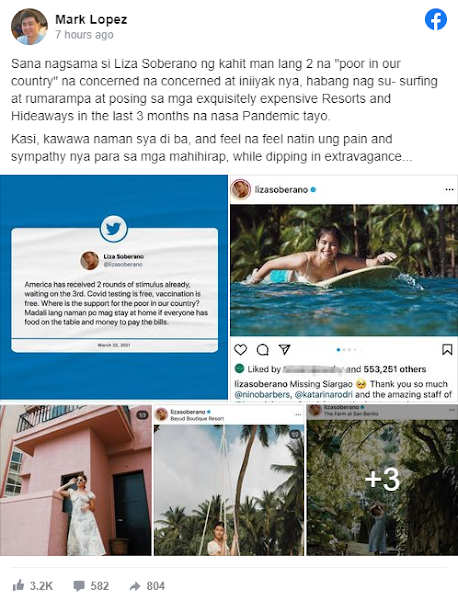The height and width of the screenshot is (600, 458).
Task: Open the @katarinarodri mention link
Action: click(x=324, y=394)
